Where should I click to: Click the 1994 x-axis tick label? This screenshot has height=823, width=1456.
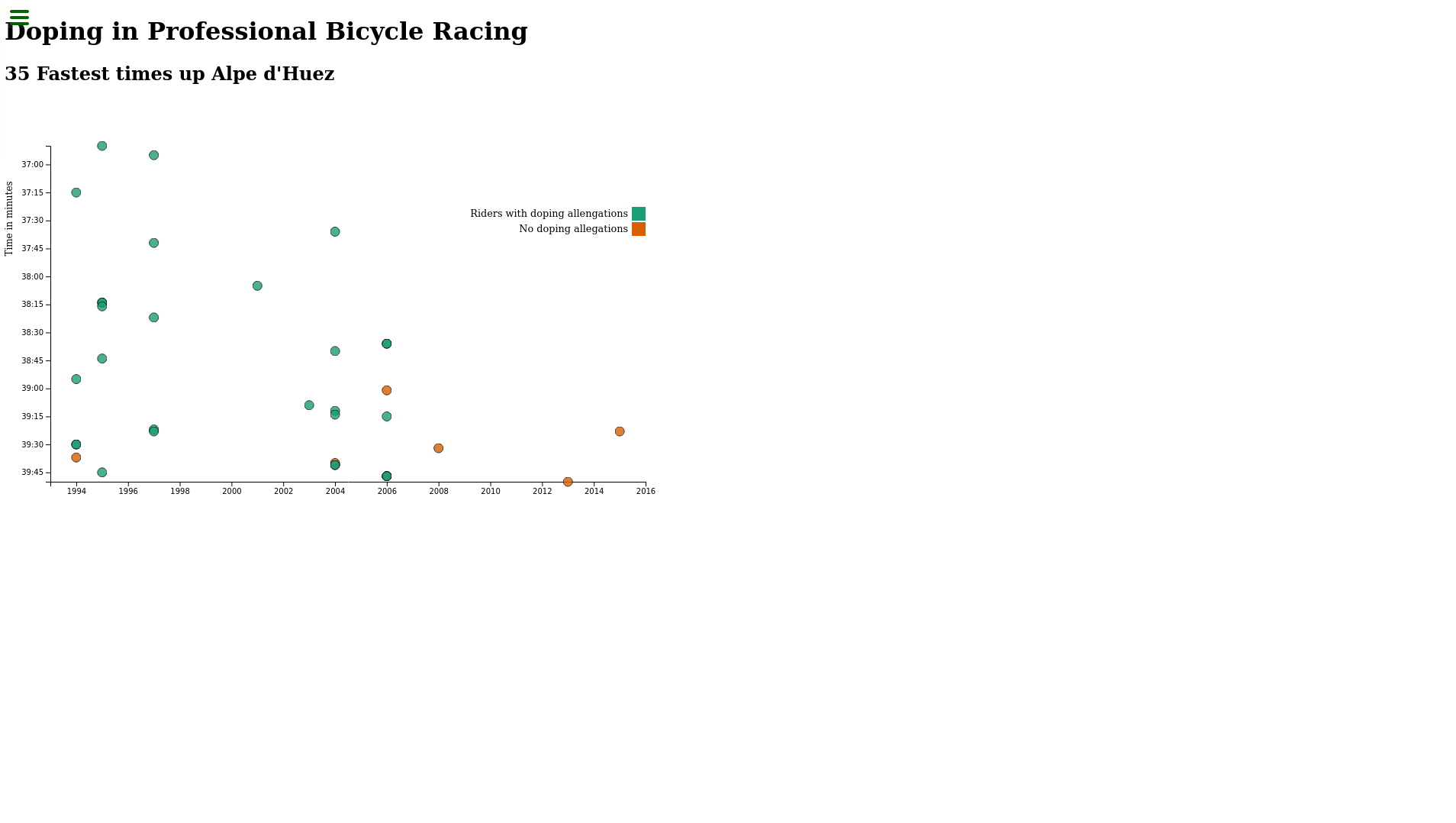click(76, 492)
